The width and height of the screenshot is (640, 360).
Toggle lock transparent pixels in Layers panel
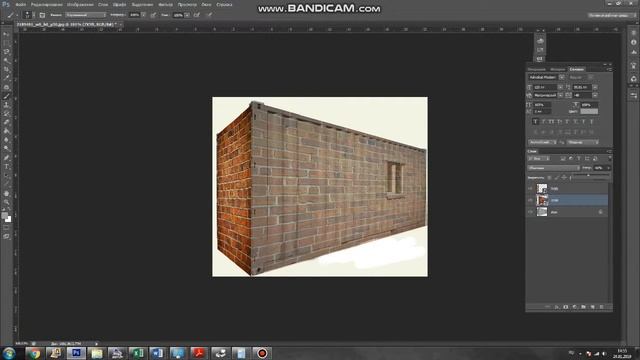tap(549, 178)
